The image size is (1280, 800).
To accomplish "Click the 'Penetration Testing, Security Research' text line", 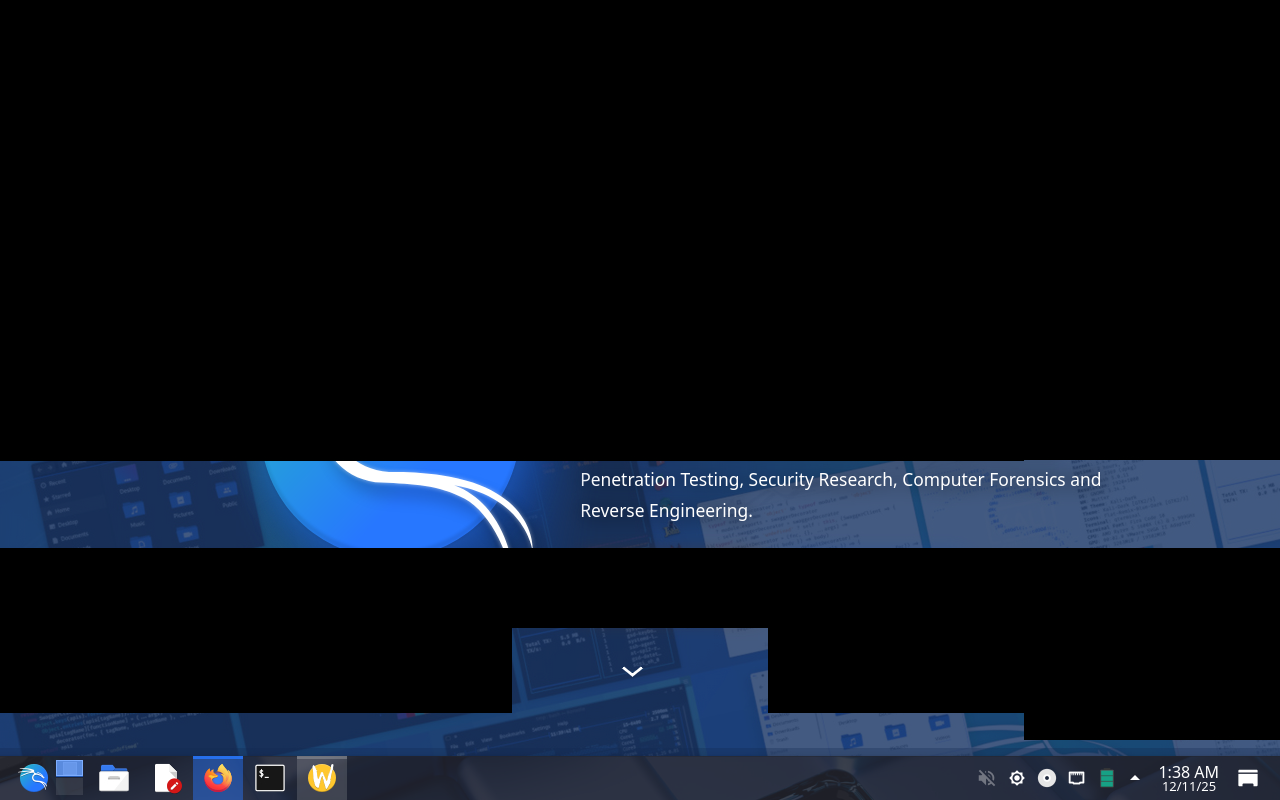I will coord(840,480).
